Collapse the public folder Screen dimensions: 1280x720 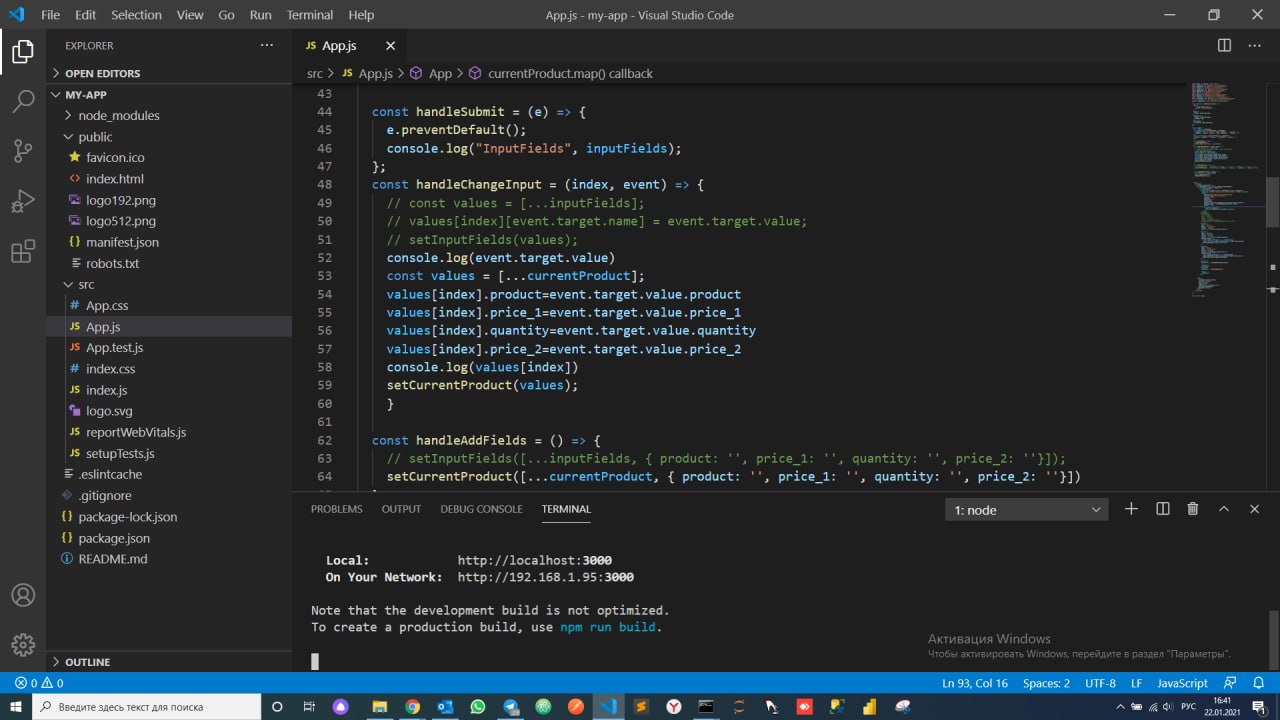(95, 137)
